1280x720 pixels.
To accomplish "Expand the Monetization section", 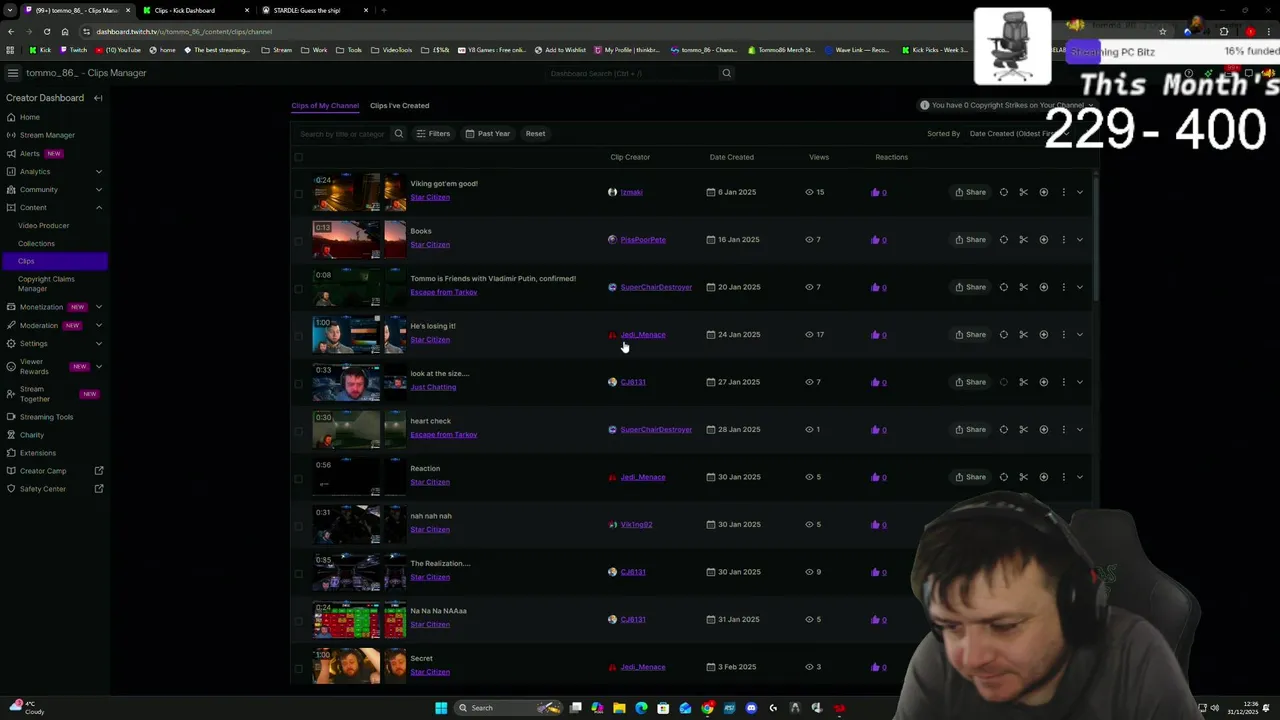I will [x=98, y=307].
